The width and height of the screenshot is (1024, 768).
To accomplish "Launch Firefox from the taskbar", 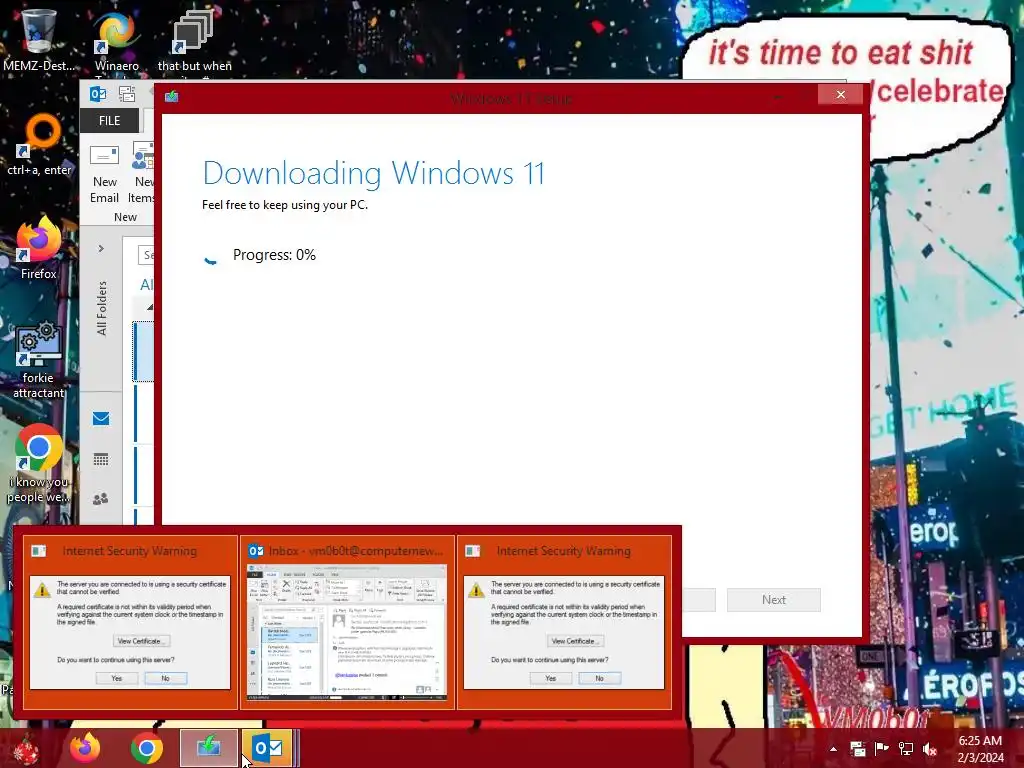I will pyautogui.click(x=86, y=748).
